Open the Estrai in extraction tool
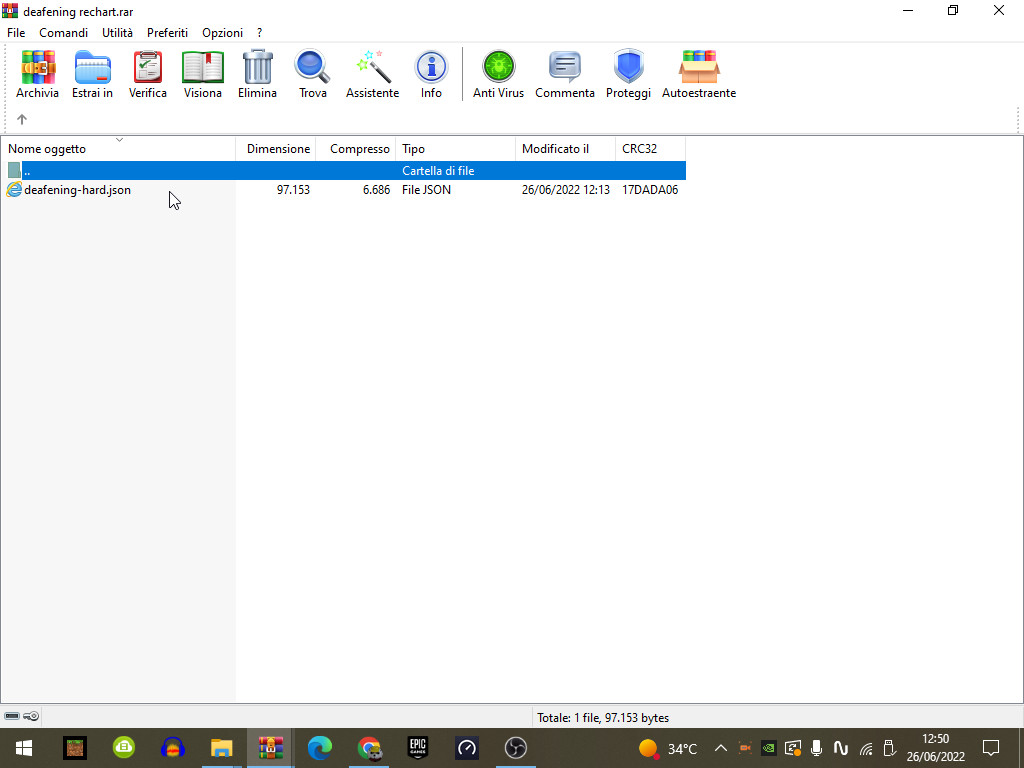The image size is (1024, 768). point(92,74)
